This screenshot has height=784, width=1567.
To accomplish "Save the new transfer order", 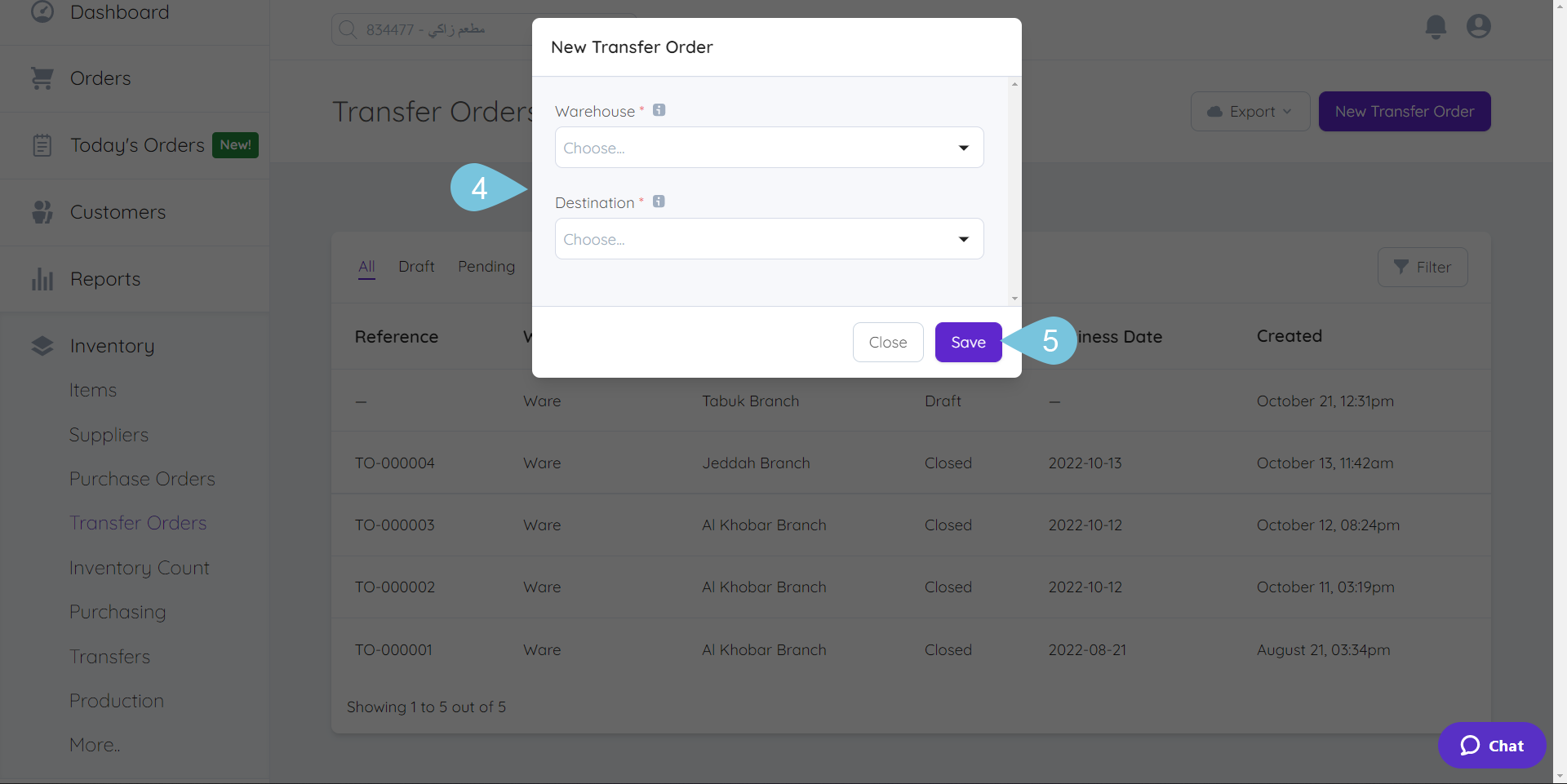I will (967, 342).
